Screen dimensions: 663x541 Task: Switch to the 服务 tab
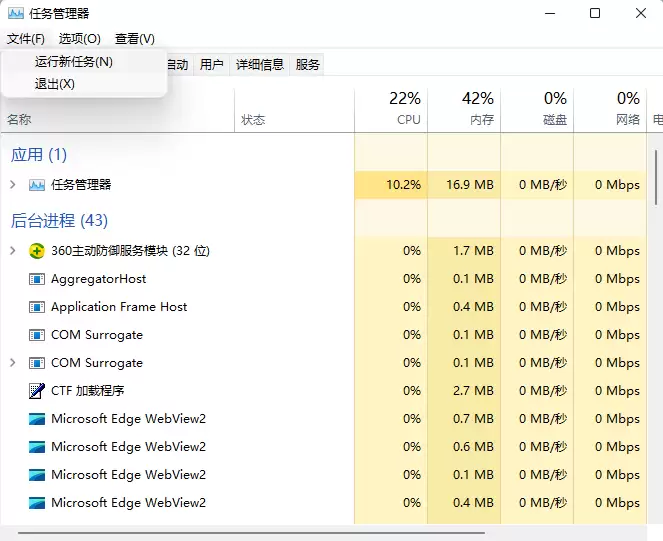coord(308,65)
